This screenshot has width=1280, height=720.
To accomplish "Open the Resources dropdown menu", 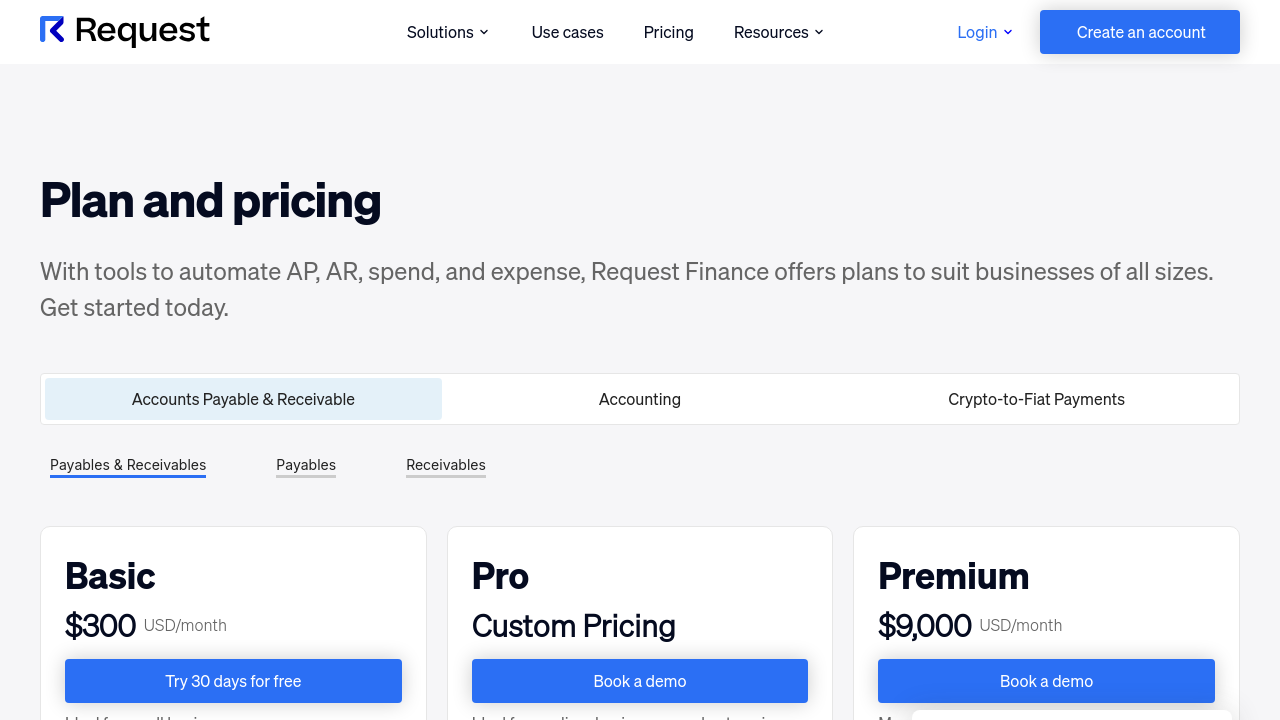I will click(778, 32).
